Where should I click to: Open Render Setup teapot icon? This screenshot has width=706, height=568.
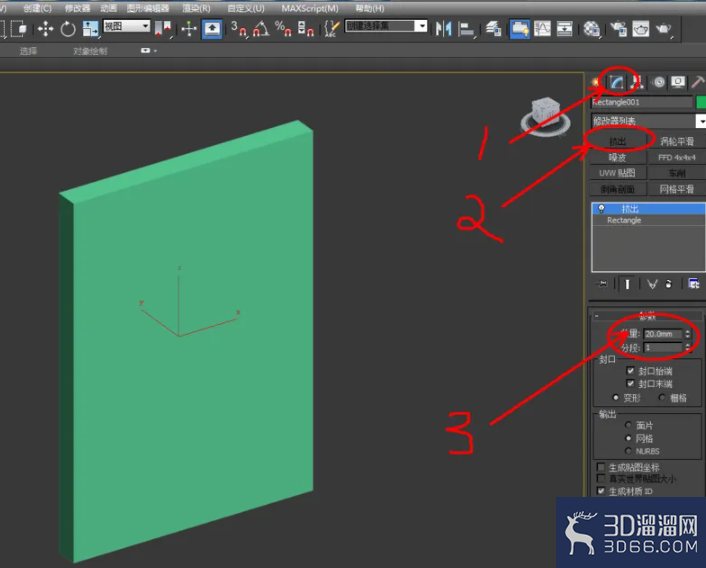[619, 29]
